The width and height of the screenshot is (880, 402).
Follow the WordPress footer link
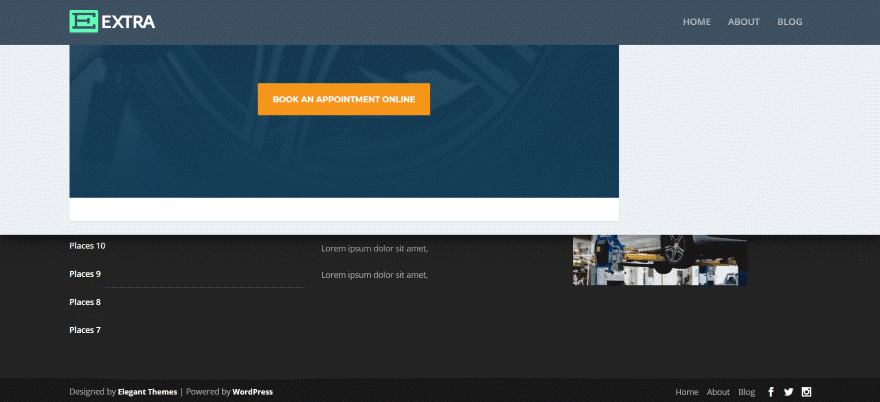[252, 392]
